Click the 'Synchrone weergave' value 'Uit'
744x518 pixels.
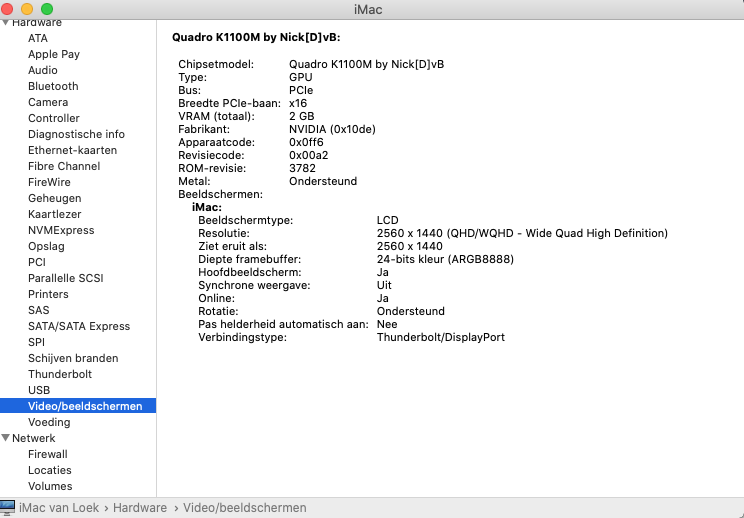(384, 285)
